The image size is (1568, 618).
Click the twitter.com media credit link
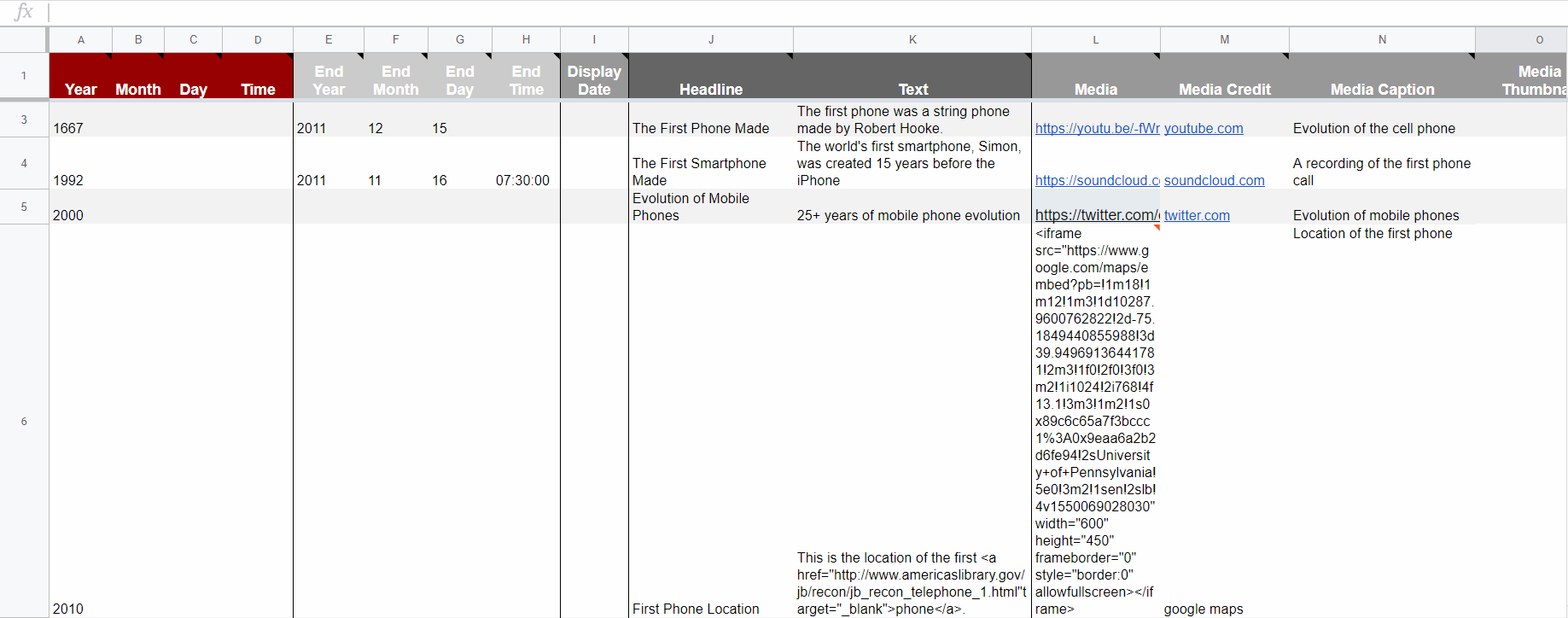point(1197,215)
